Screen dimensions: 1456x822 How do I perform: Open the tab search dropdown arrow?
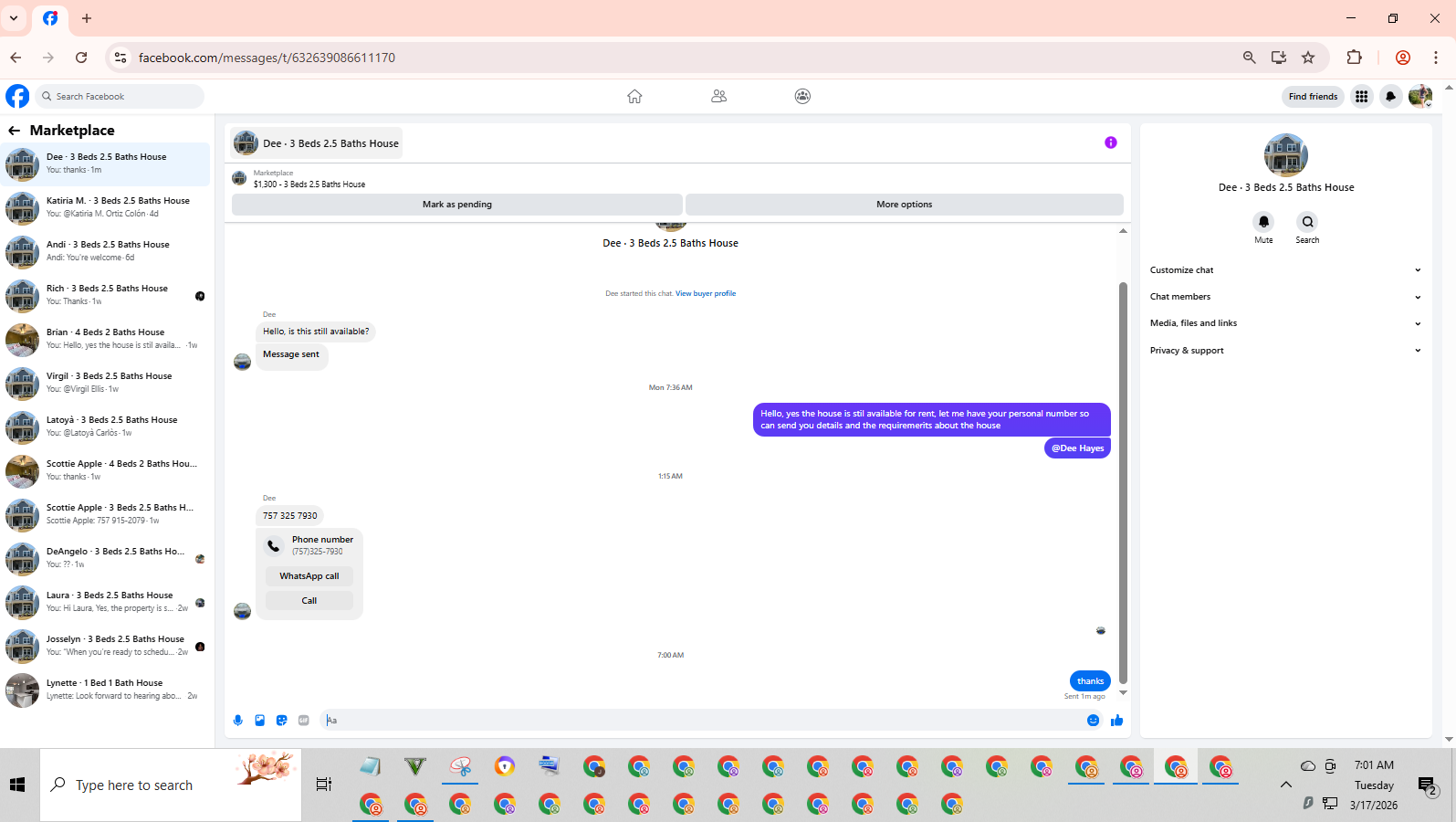[14, 18]
